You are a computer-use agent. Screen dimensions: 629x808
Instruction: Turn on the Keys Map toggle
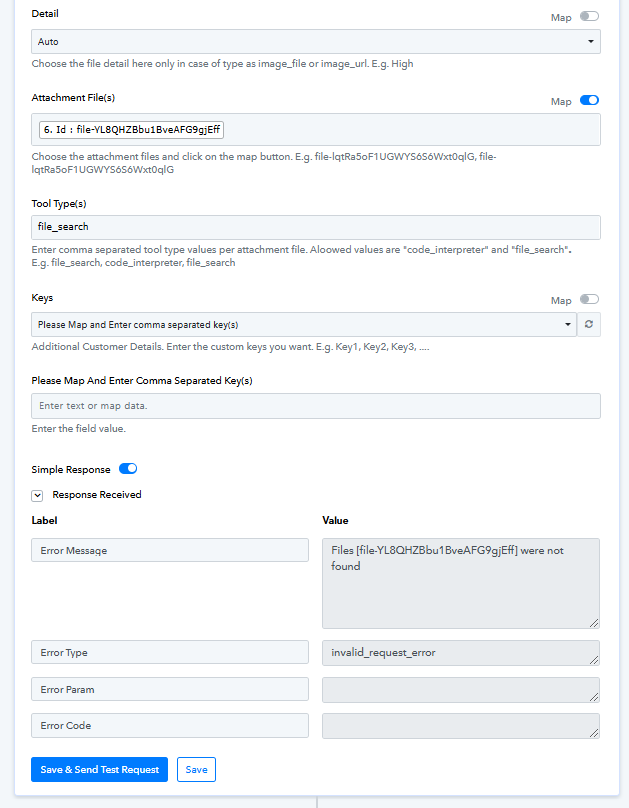589,299
